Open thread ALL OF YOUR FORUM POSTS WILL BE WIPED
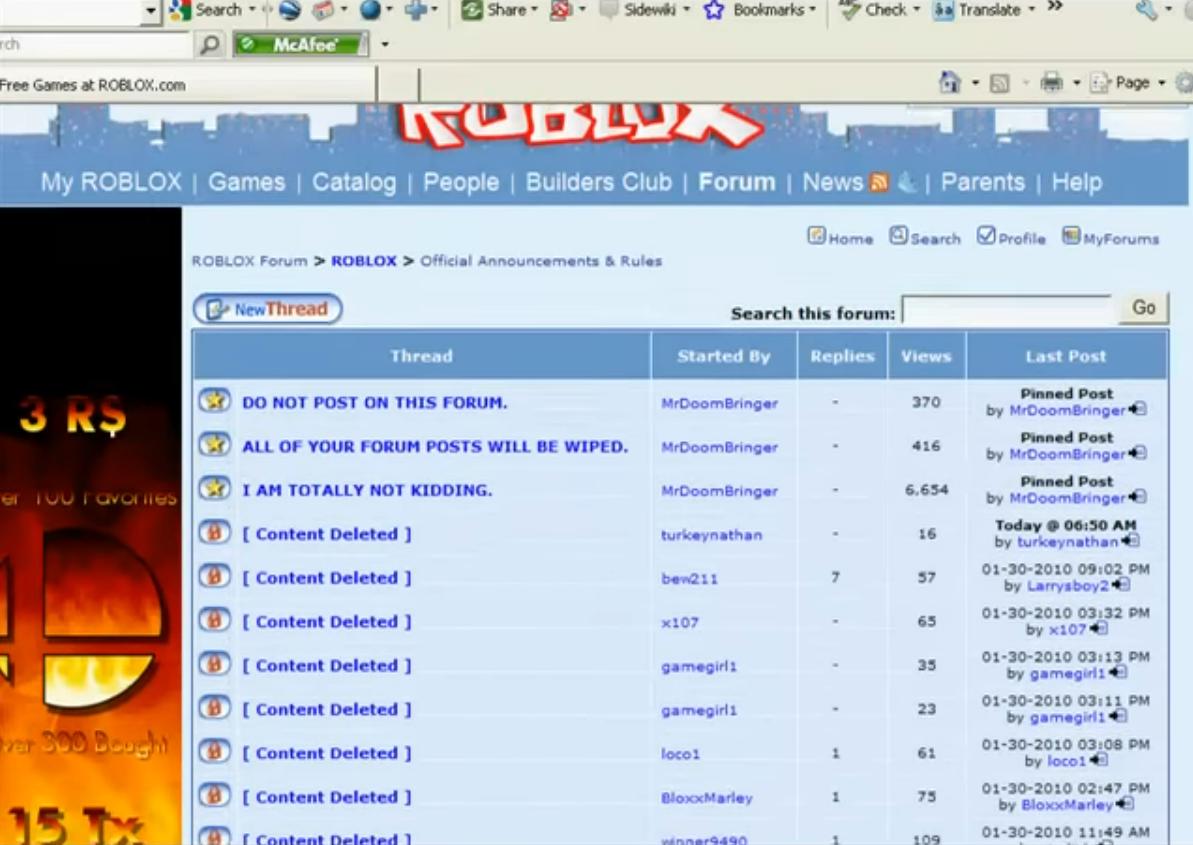The image size is (1193, 845). (435, 446)
